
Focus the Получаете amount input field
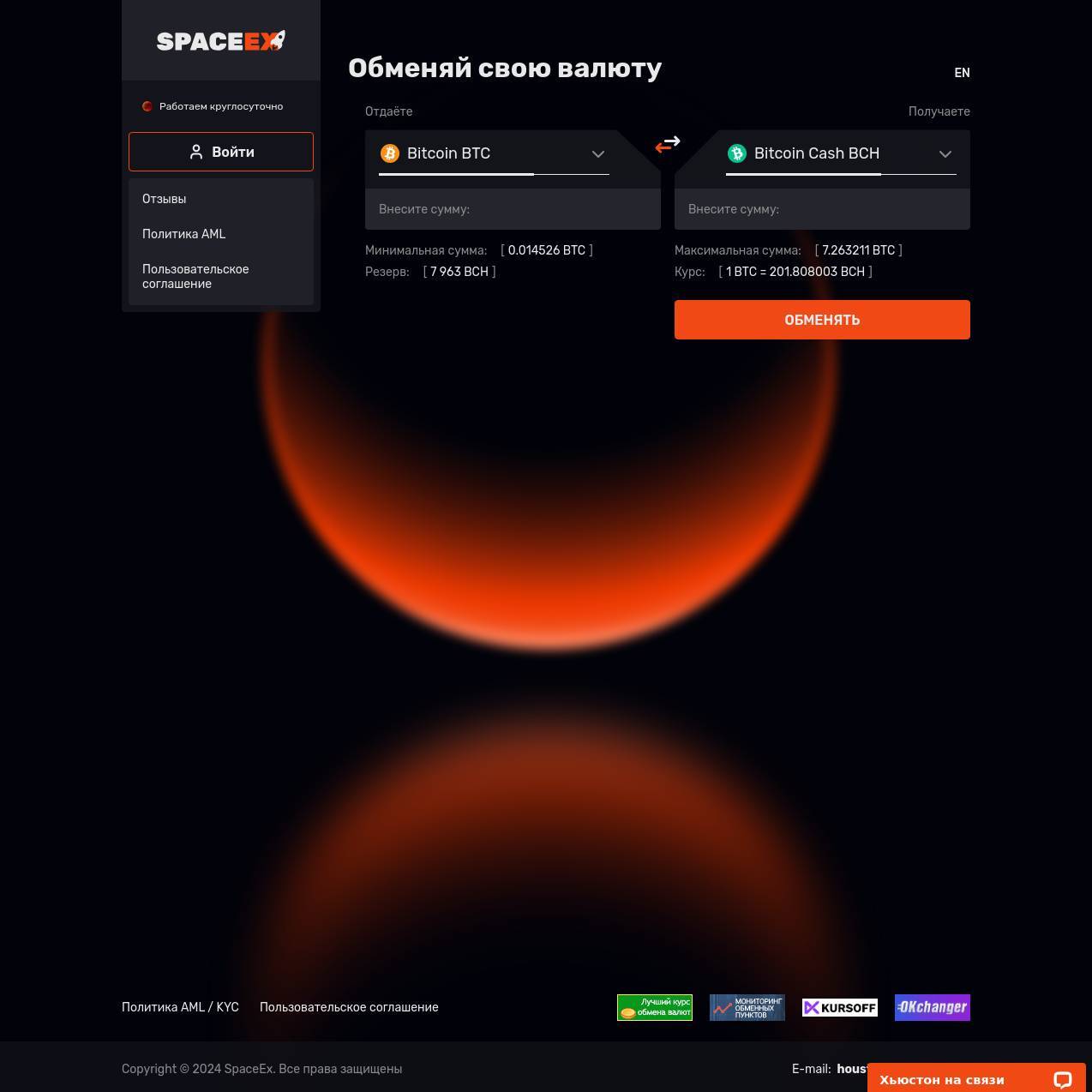pyautogui.click(x=822, y=209)
